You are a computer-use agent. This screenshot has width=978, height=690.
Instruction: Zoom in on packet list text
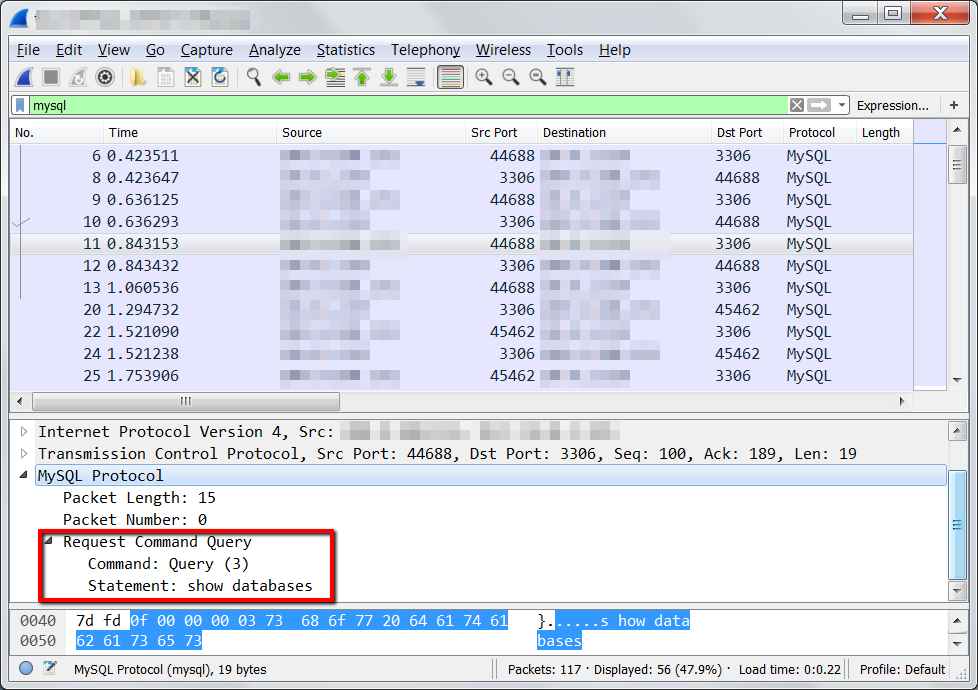click(x=483, y=77)
